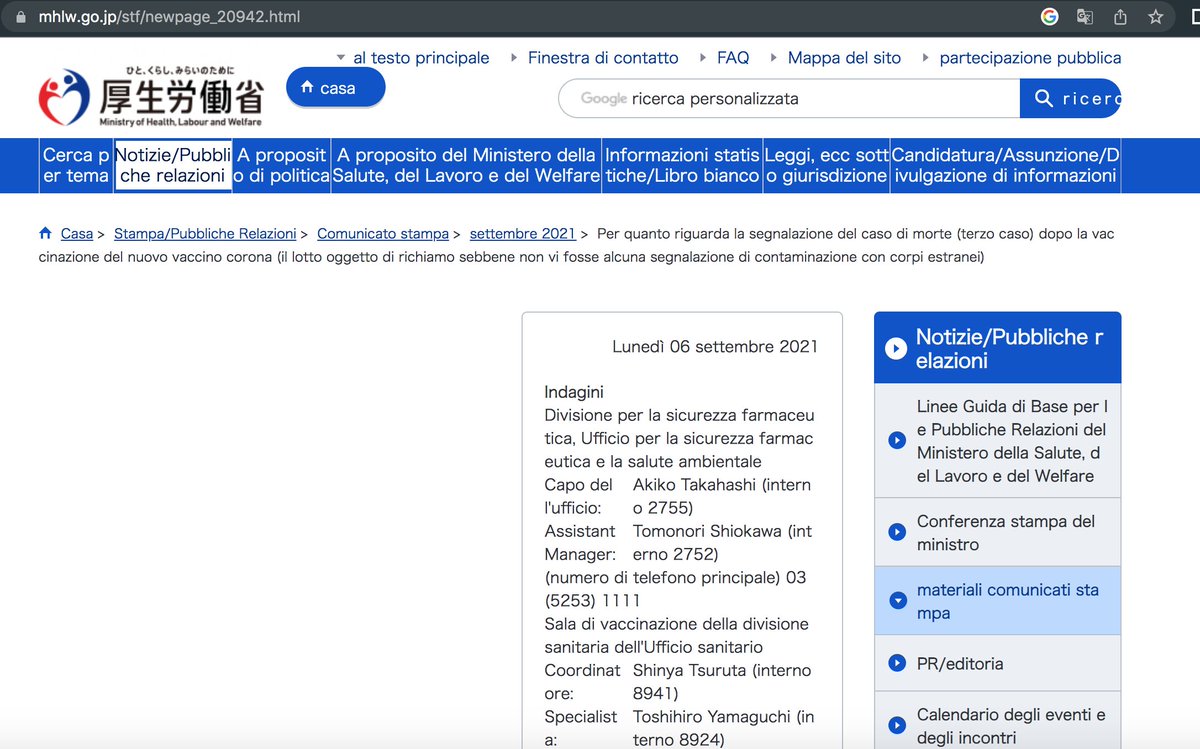
Task: Open 'Informazioni statistiche/Libro bianco' menu
Action: 682,165
